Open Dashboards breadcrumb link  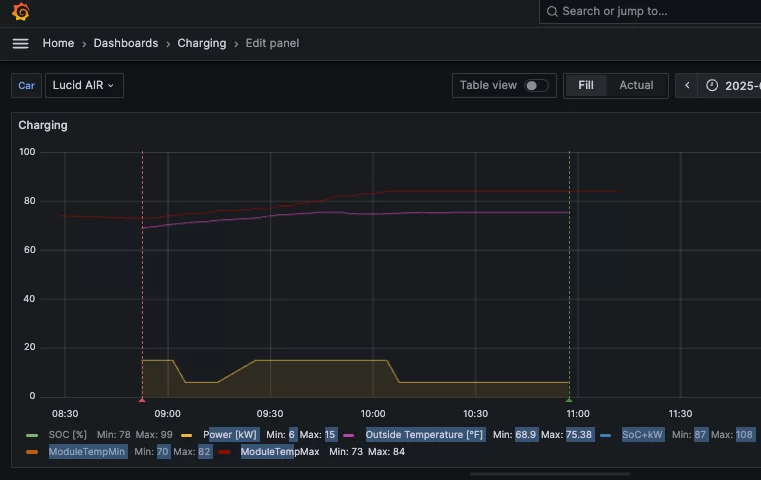click(126, 43)
